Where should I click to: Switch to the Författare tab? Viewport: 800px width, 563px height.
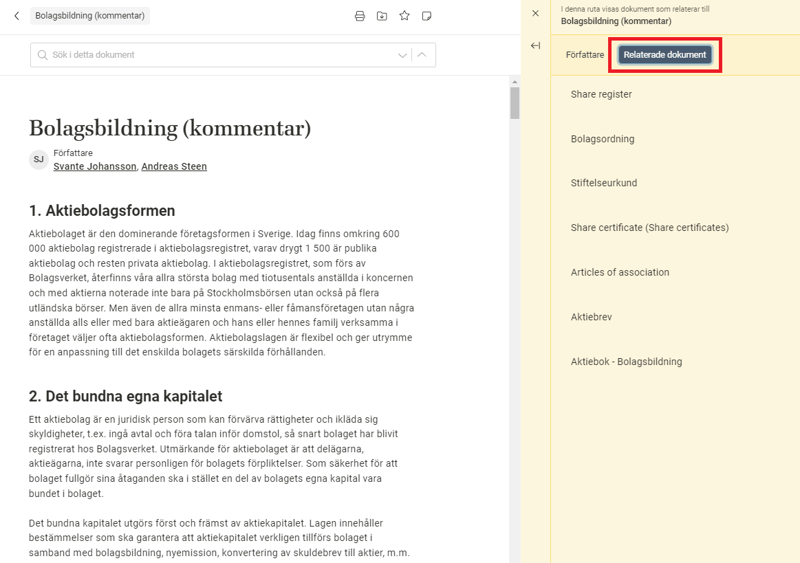(585, 55)
